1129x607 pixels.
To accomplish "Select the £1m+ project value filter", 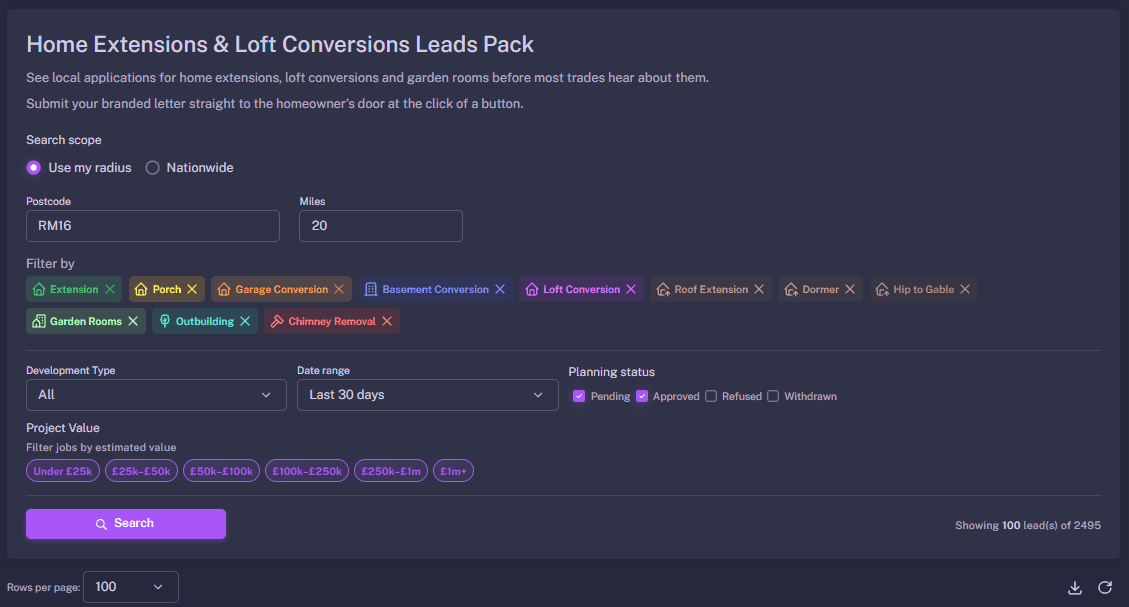I will point(453,470).
